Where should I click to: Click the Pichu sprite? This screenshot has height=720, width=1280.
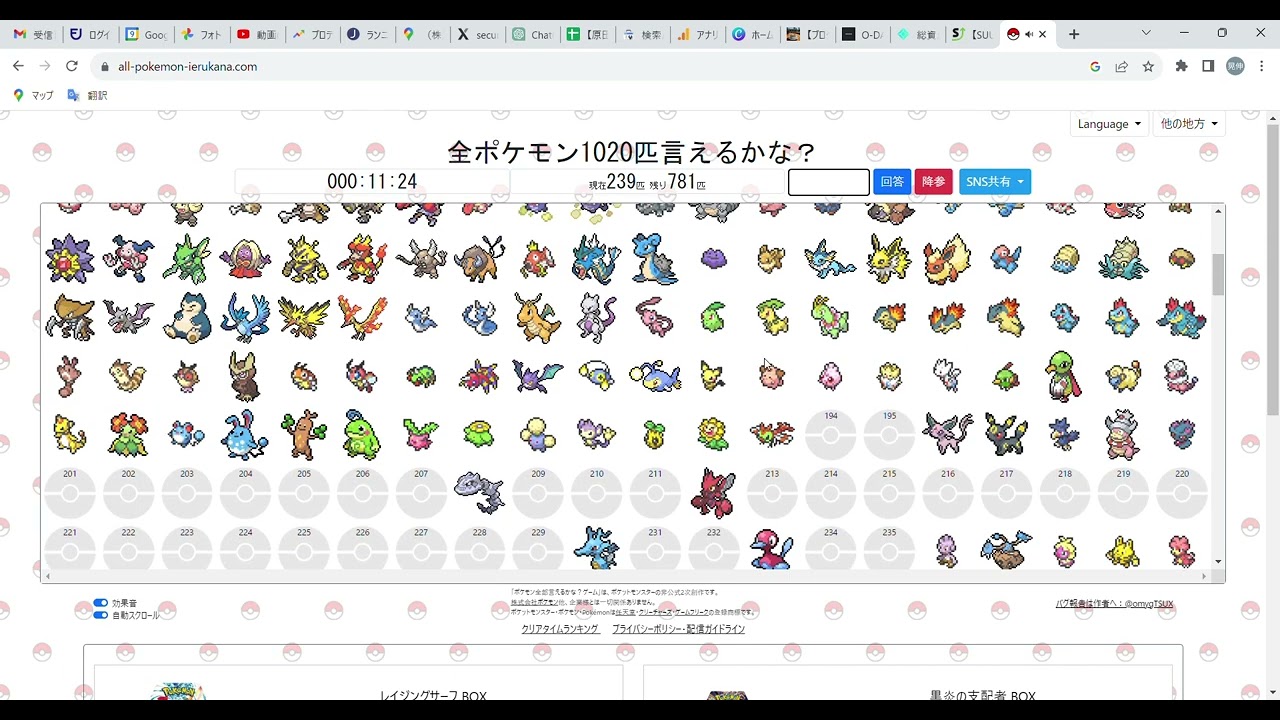click(713, 376)
